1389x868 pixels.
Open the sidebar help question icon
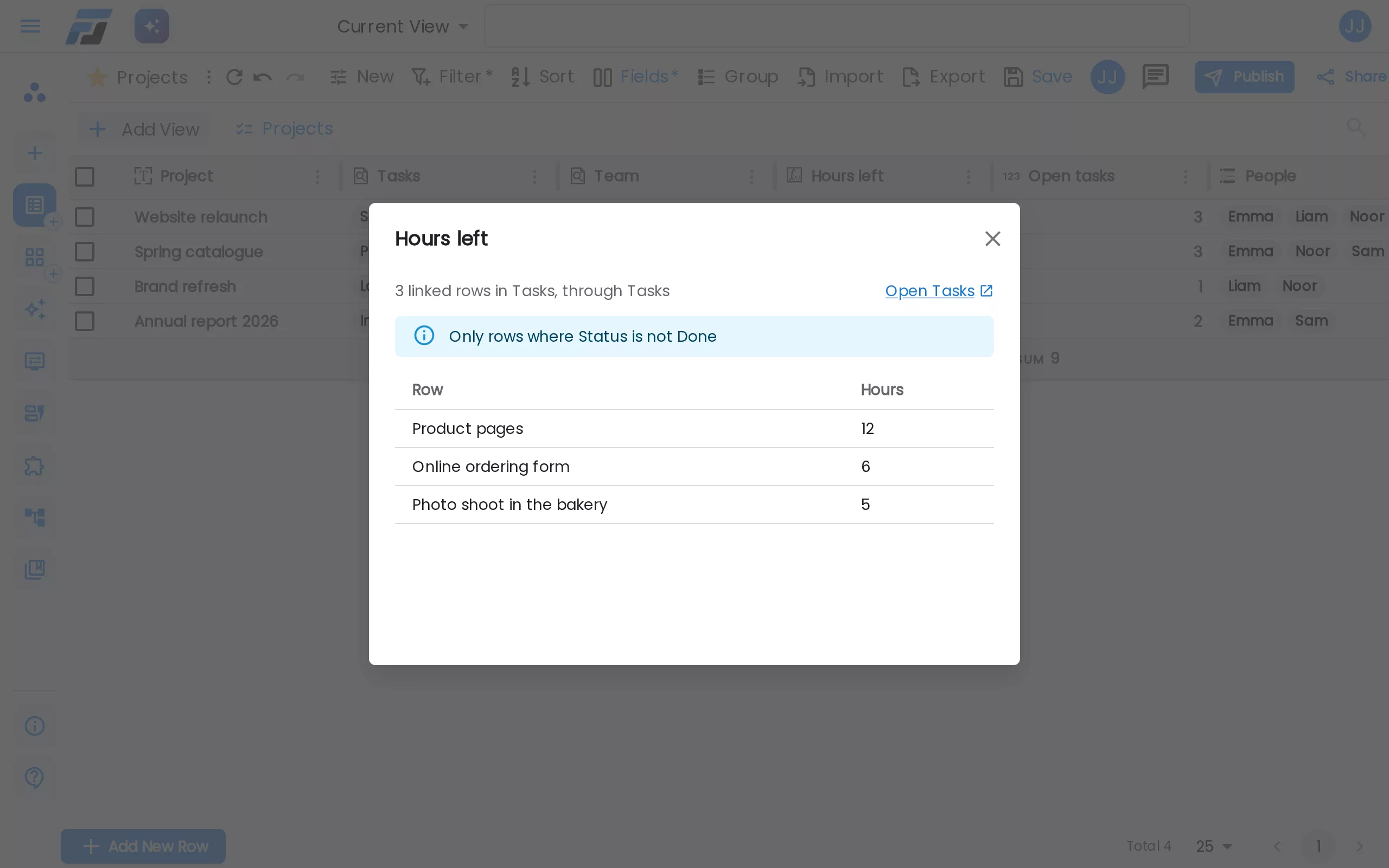click(x=34, y=778)
